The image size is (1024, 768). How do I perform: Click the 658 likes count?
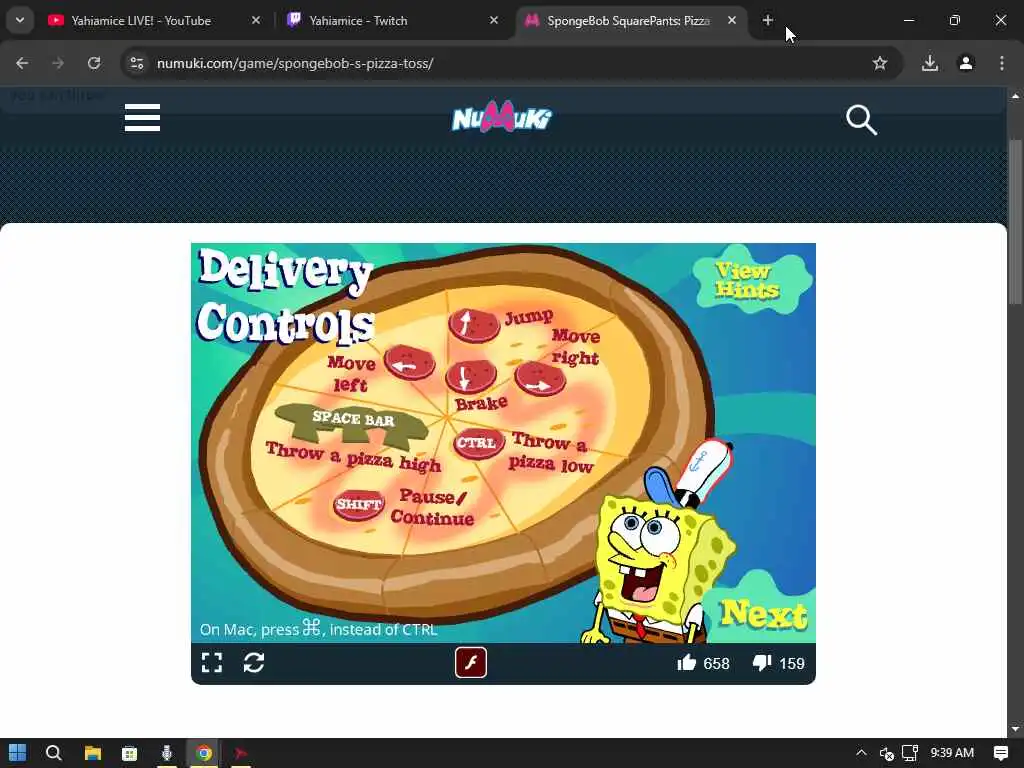716,664
